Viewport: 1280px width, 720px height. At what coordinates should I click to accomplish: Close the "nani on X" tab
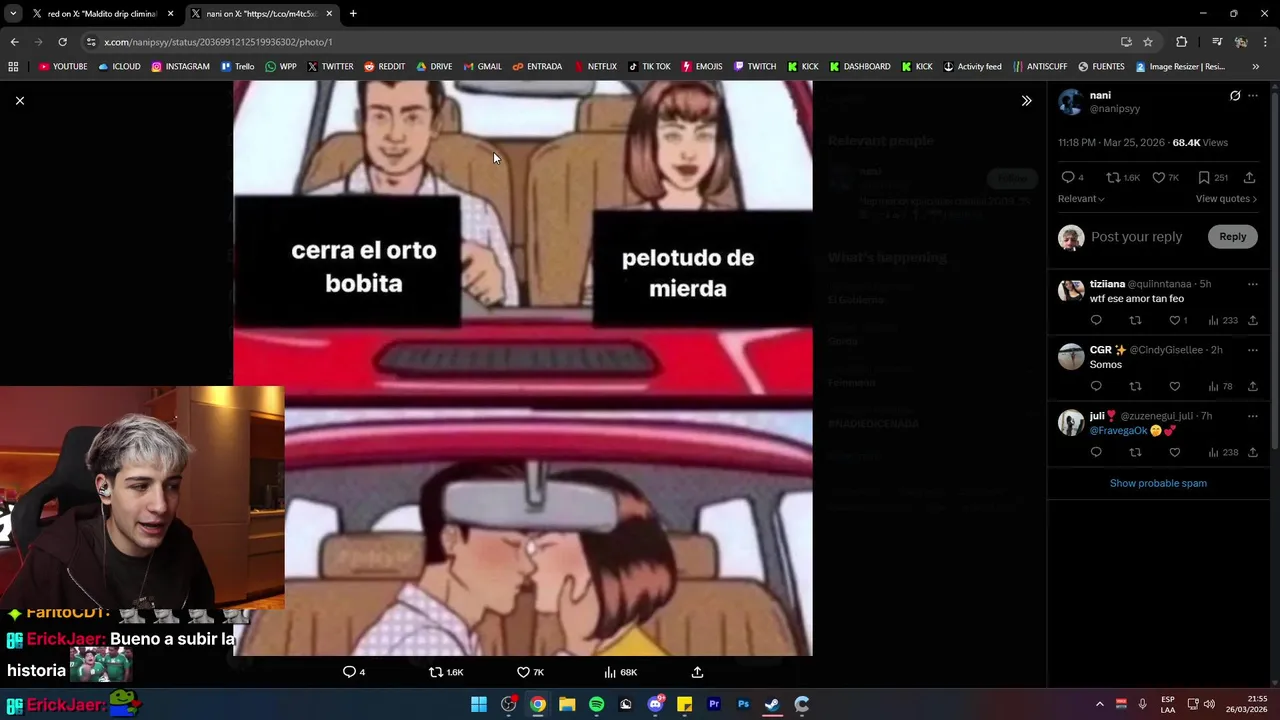coord(329,14)
